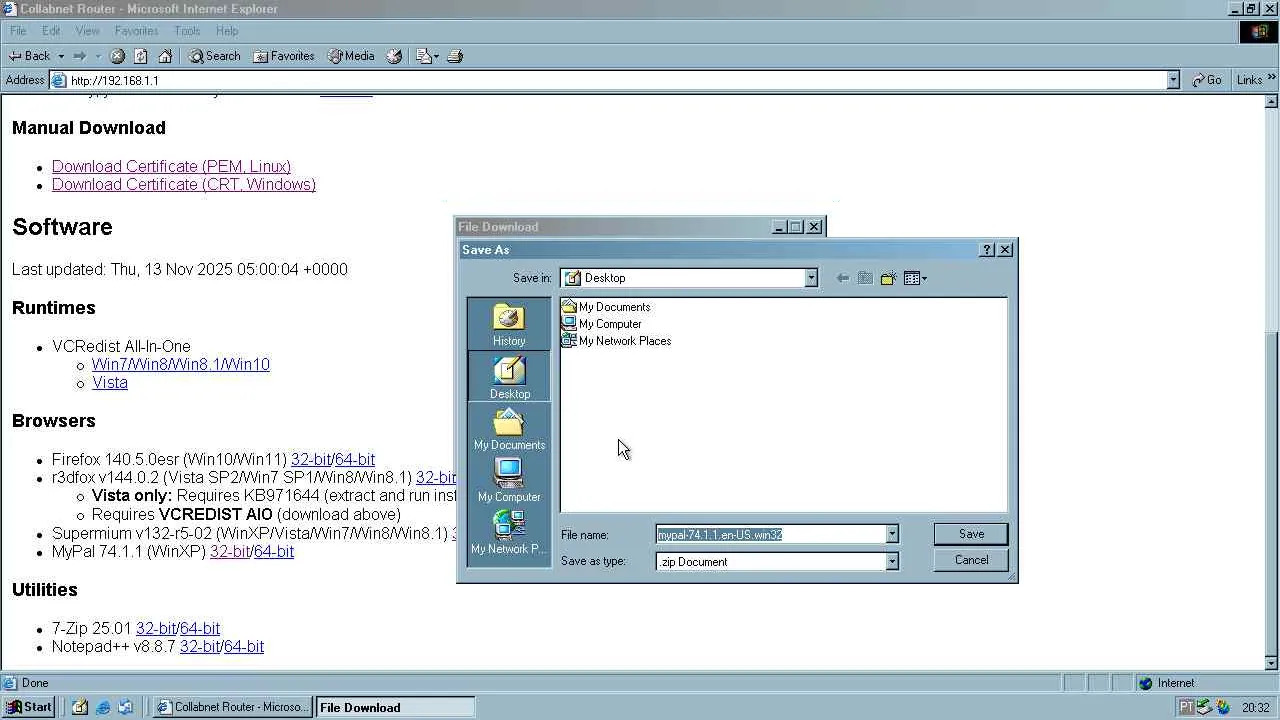Click the Stop loading icon
The height and width of the screenshot is (720, 1280).
point(117,56)
